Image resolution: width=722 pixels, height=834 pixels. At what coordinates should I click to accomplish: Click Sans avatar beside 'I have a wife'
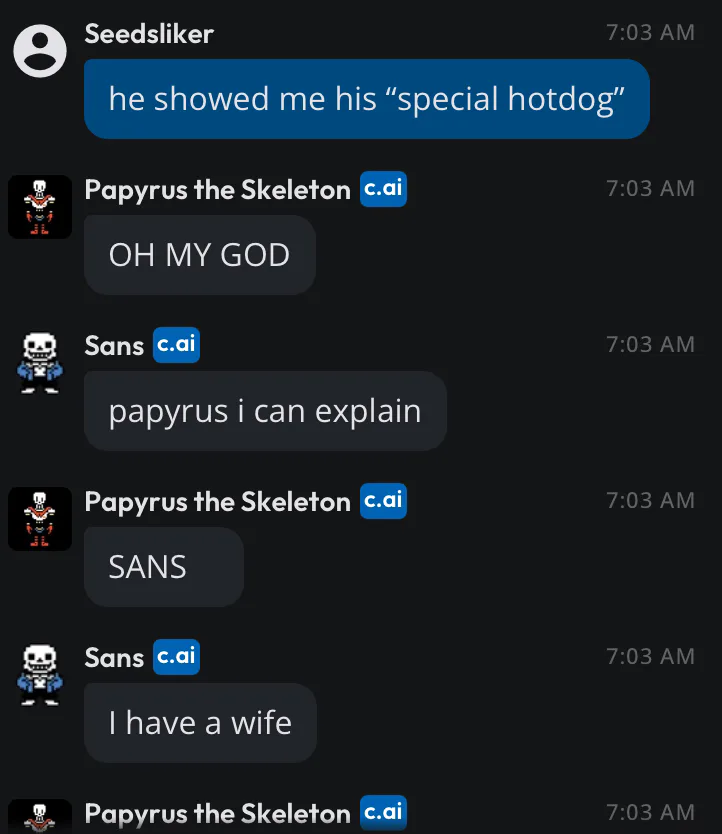40,674
